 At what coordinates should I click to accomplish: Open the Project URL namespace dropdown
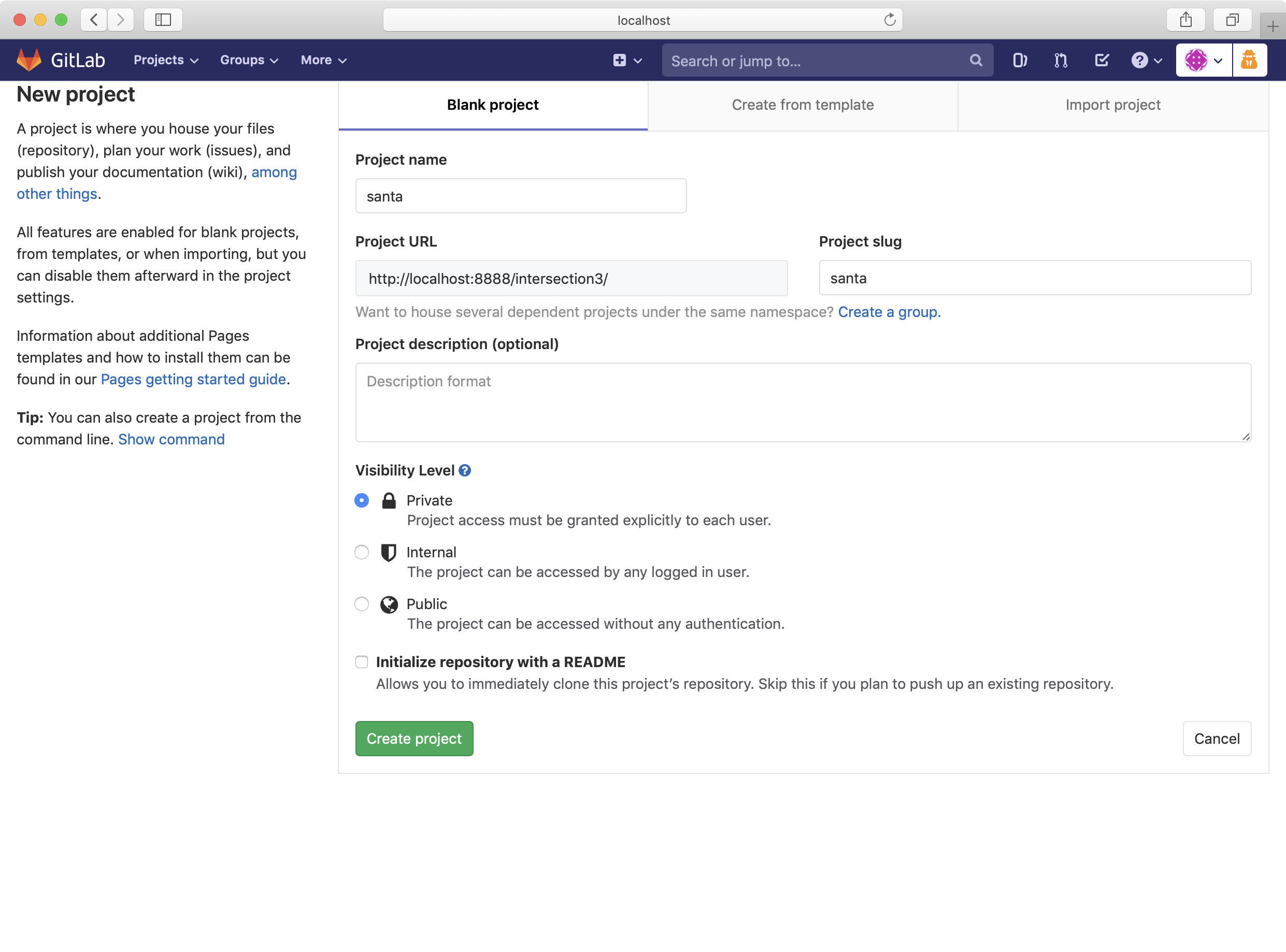coord(571,278)
